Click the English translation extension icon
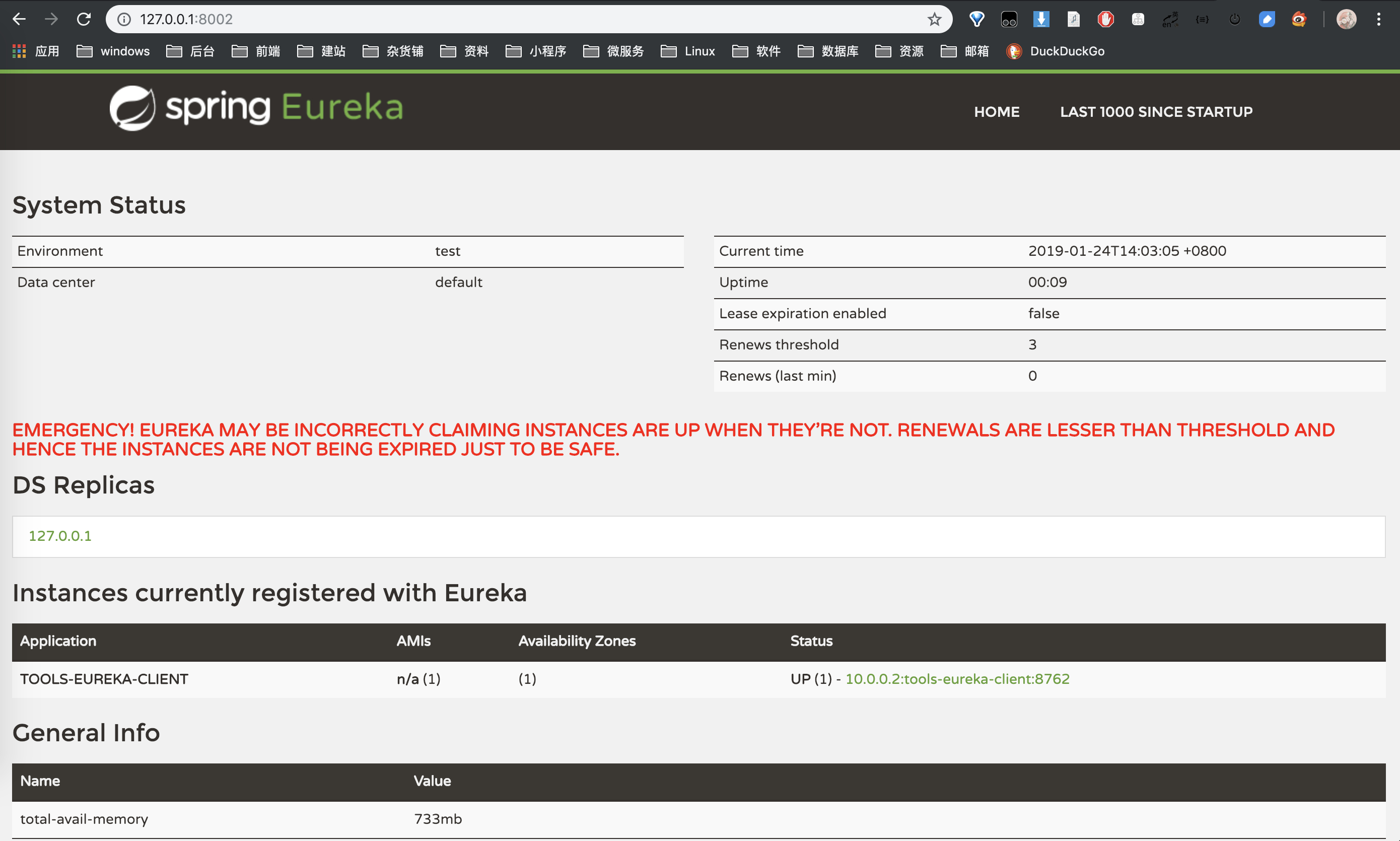 (1170, 19)
